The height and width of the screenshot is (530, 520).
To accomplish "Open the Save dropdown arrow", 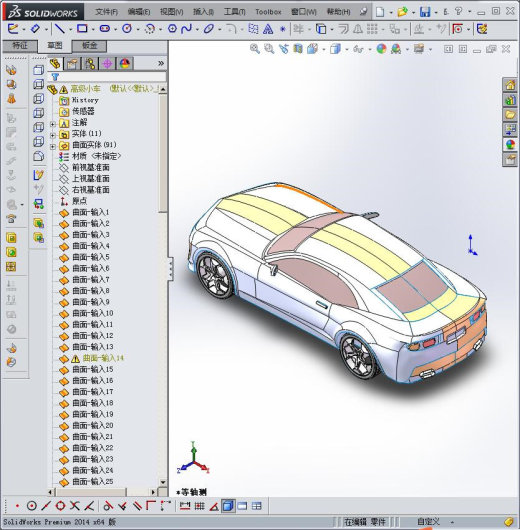I will (x=436, y=13).
